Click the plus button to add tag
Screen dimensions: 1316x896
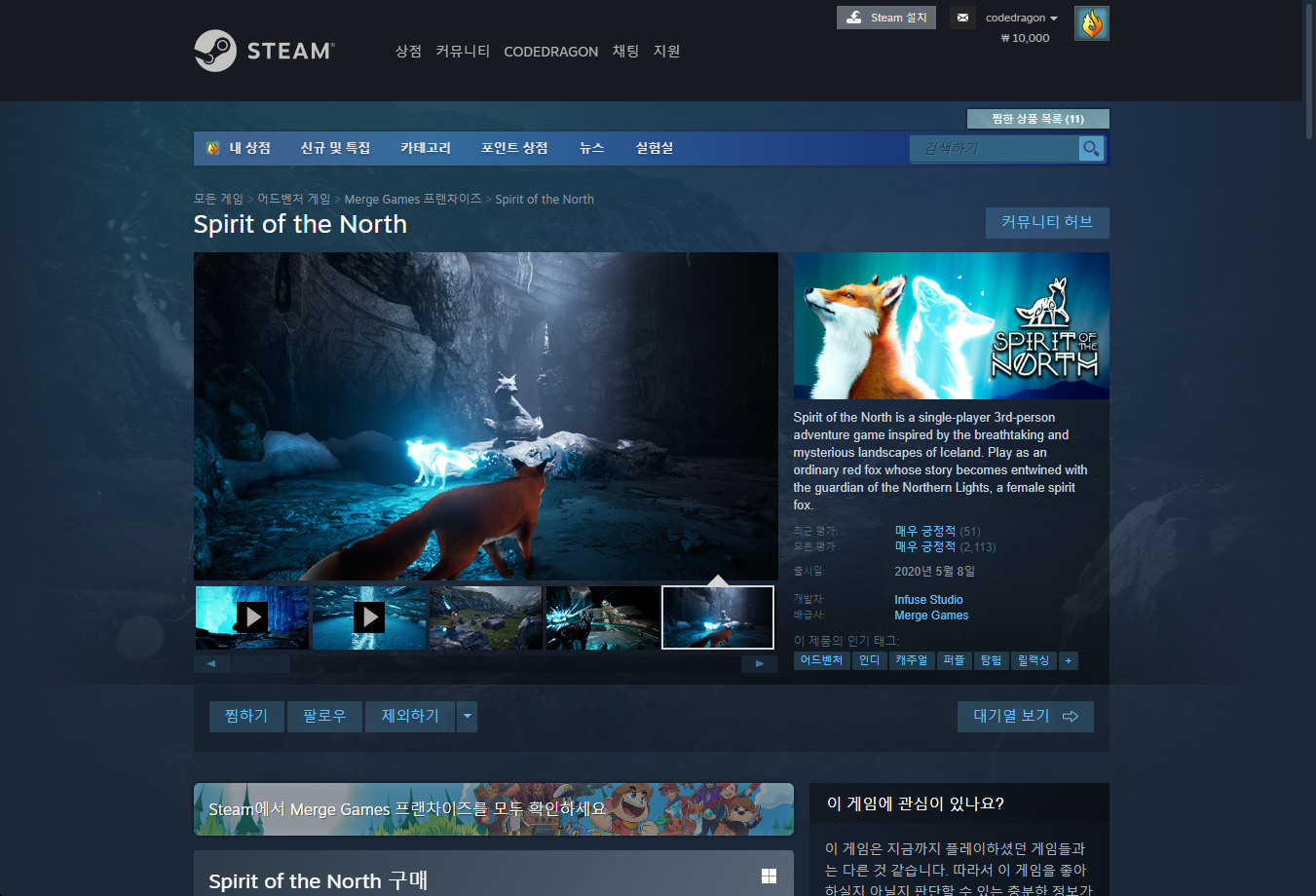coord(1069,661)
